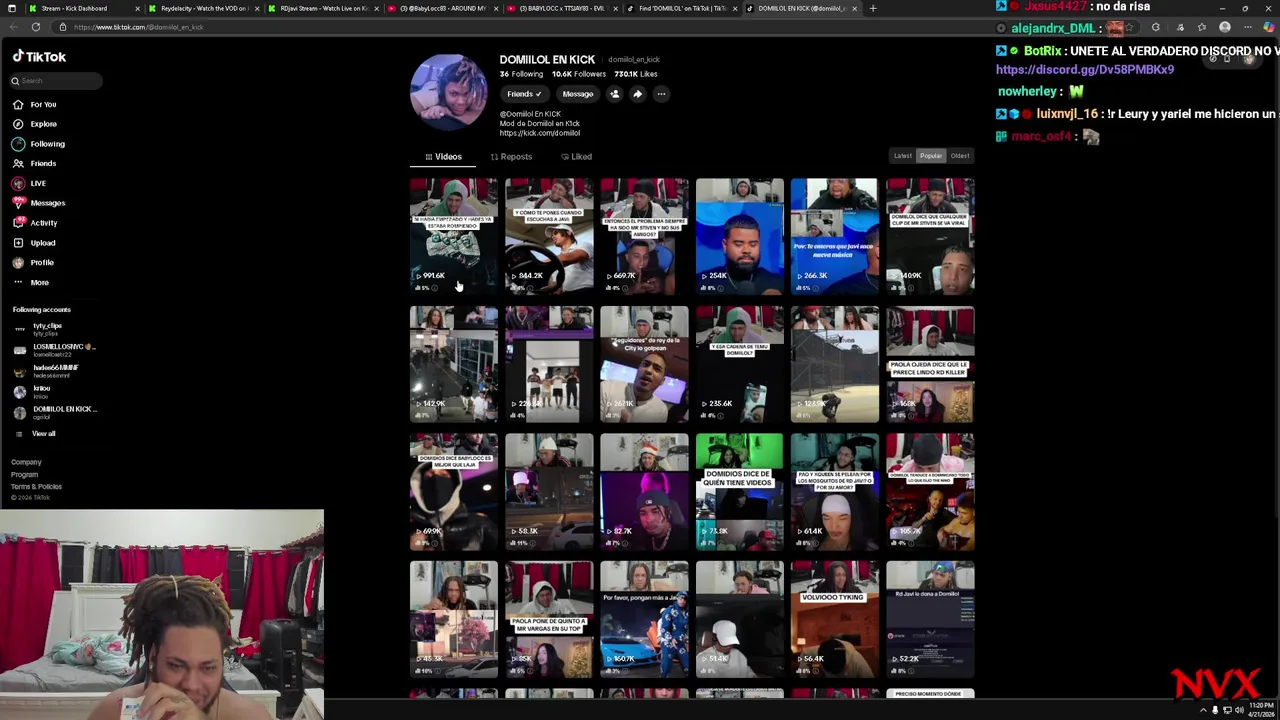Open Messages in the sidebar
Image resolution: width=1280 pixels, height=720 pixels.
coord(39,203)
